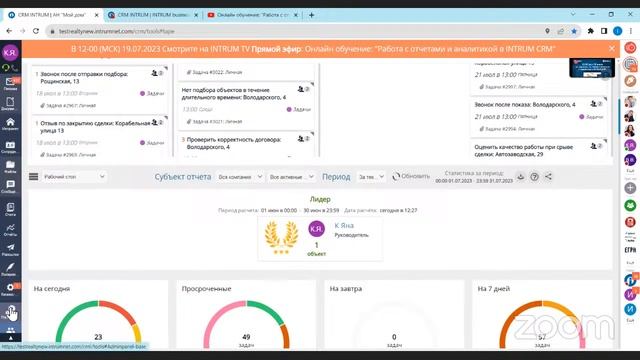640x360 pixels.
Task: Open the Вся компания dropdown
Action: pyautogui.click(x=240, y=177)
